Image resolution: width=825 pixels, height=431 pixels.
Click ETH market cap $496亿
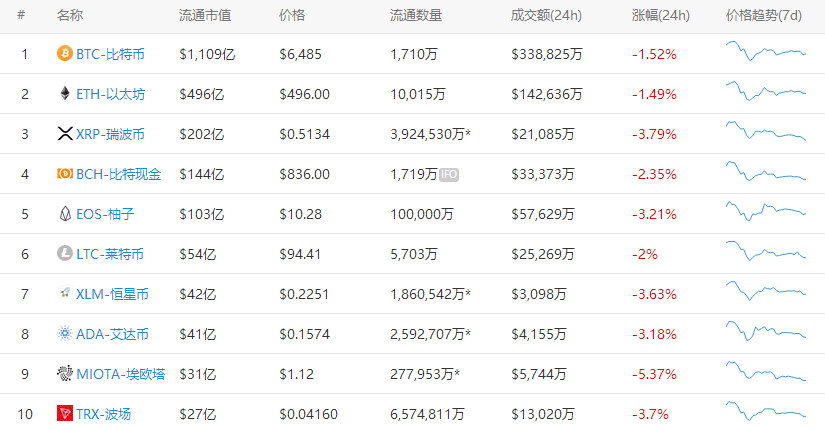click(202, 94)
